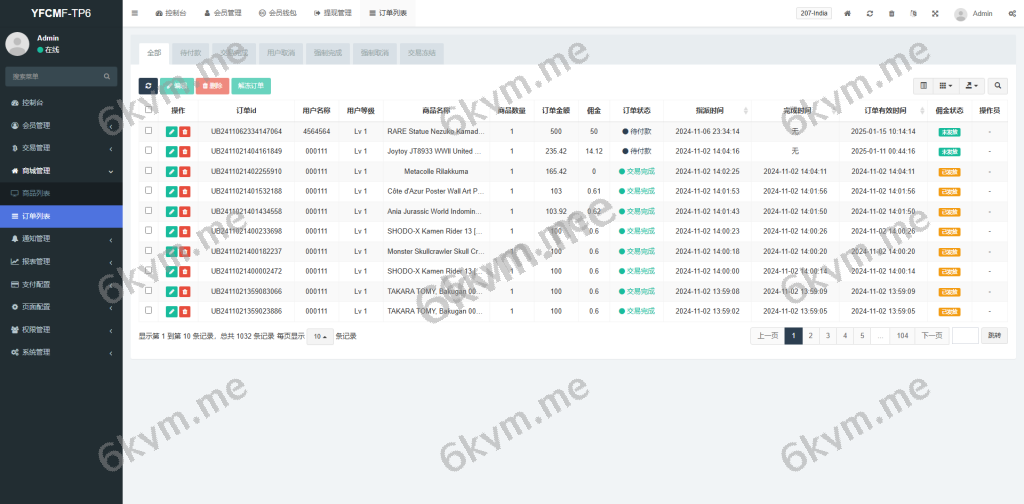Click the dark refresh icon above the table

click(x=147, y=86)
